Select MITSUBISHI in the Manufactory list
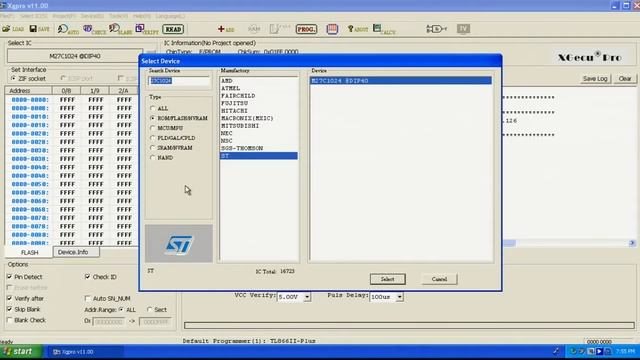 click(x=258, y=126)
